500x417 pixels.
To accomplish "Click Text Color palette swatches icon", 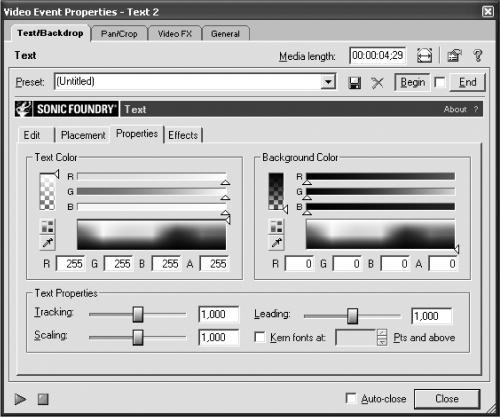I will [x=48, y=227].
